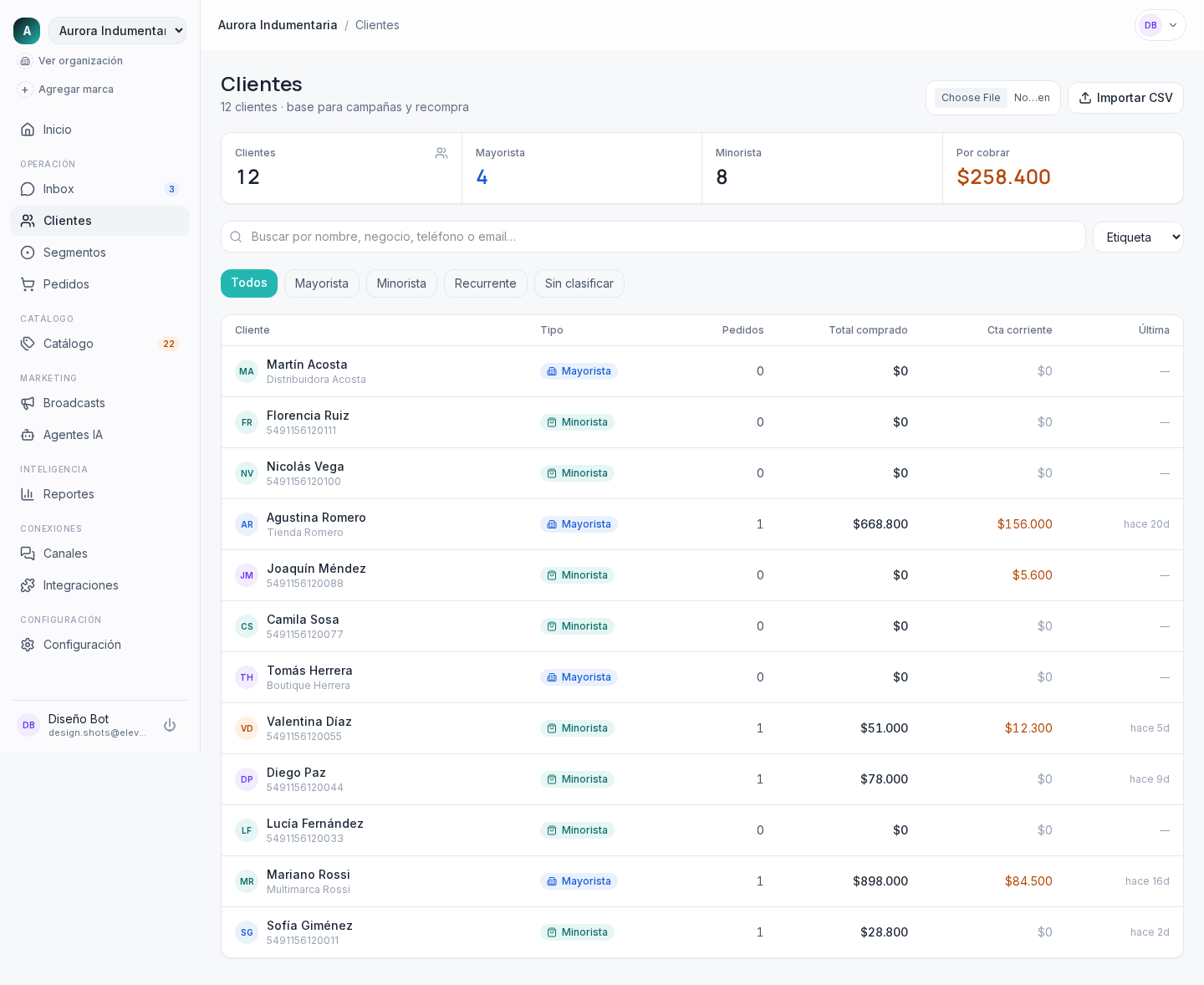Toggle the Recurrente filter chip

pyautogui.click(x=486, y=283)
